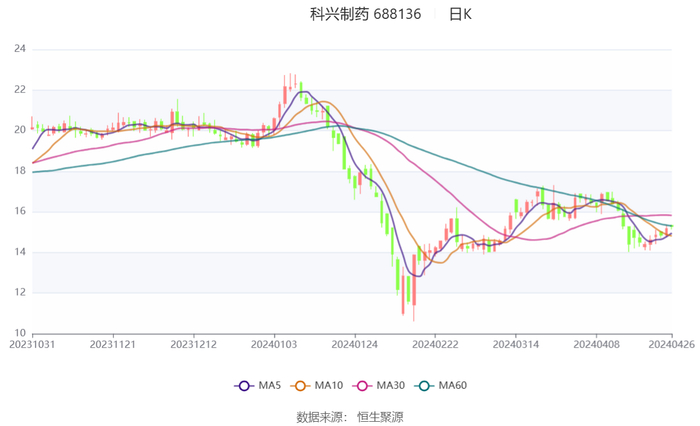Viewport: 700px width, 426px height.
Task: Click the 12 price axis label
Action: pos(21,293)
